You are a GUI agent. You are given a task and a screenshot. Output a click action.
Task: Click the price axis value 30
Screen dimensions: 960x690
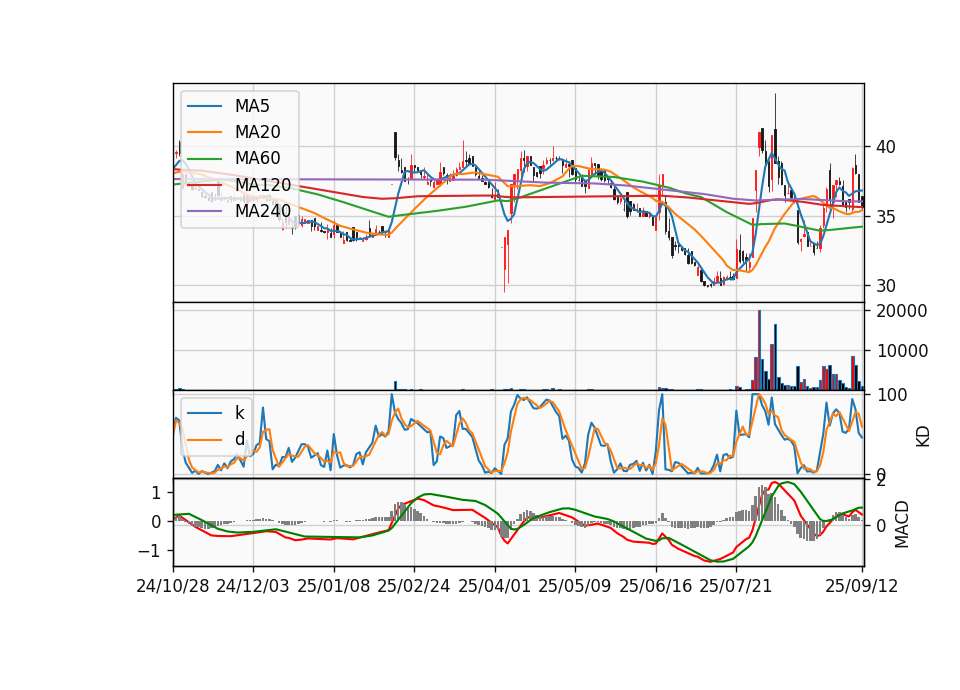click(885, 286)
